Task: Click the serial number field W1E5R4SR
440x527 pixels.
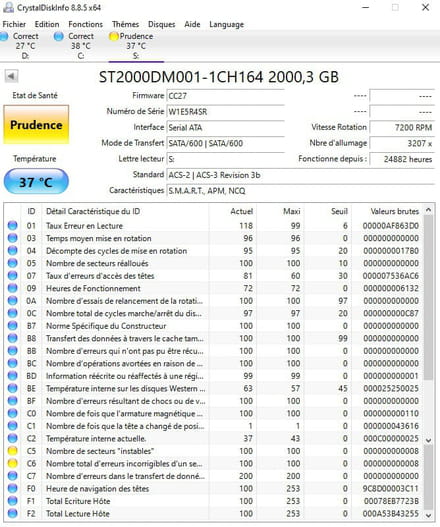Action: pos(226,112)
